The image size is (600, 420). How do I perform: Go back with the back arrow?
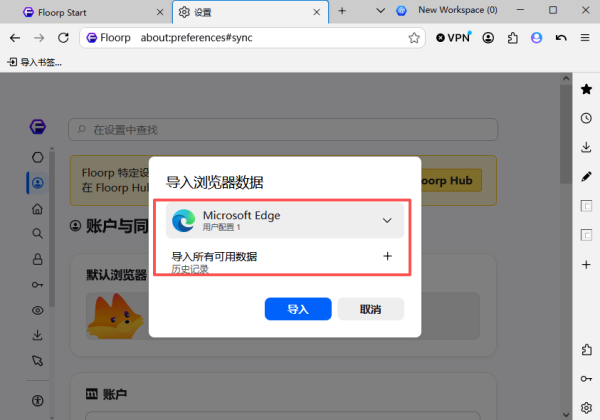click(x=15, y=38)
